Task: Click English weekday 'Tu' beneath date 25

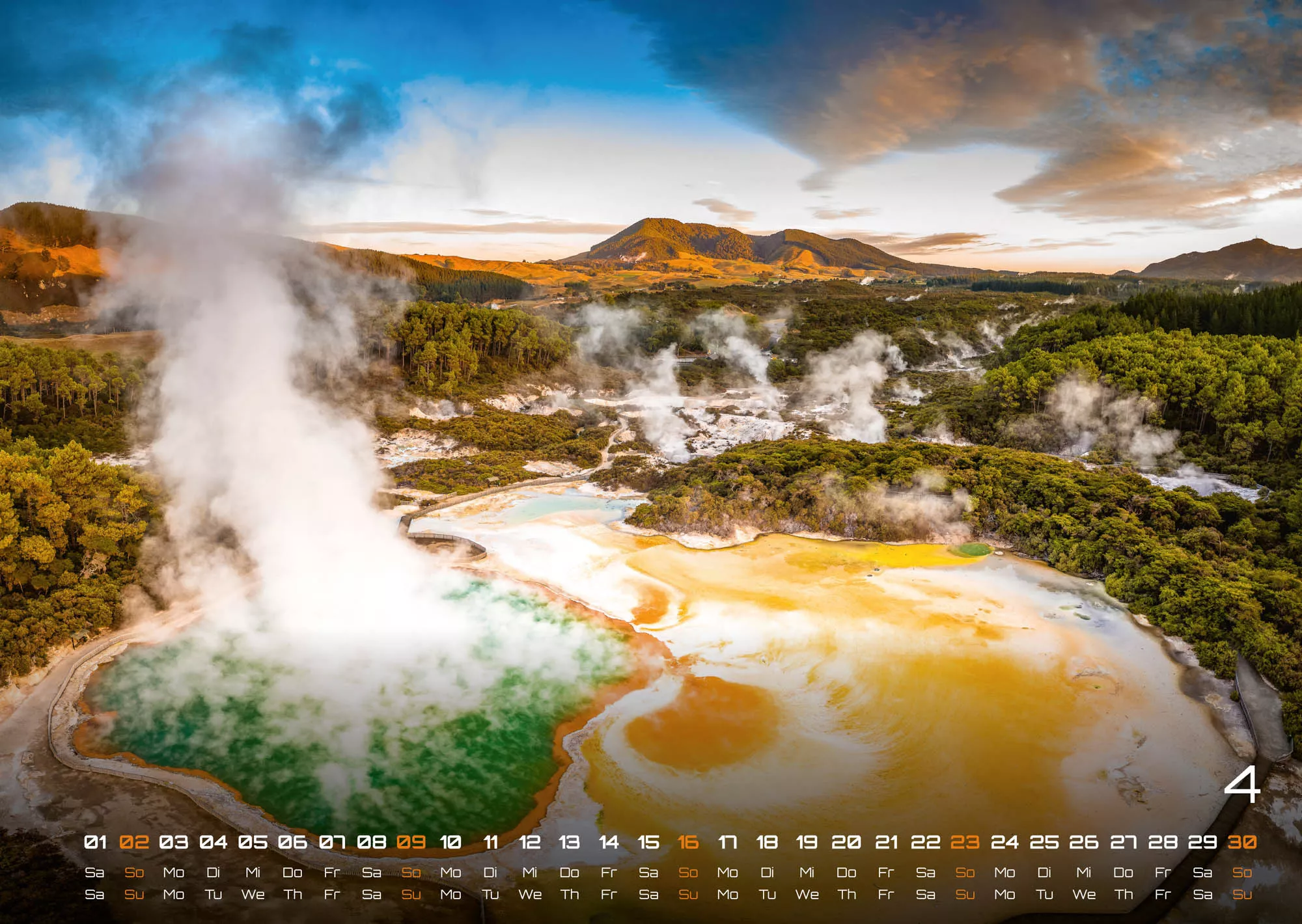Action: [1044, 895]
